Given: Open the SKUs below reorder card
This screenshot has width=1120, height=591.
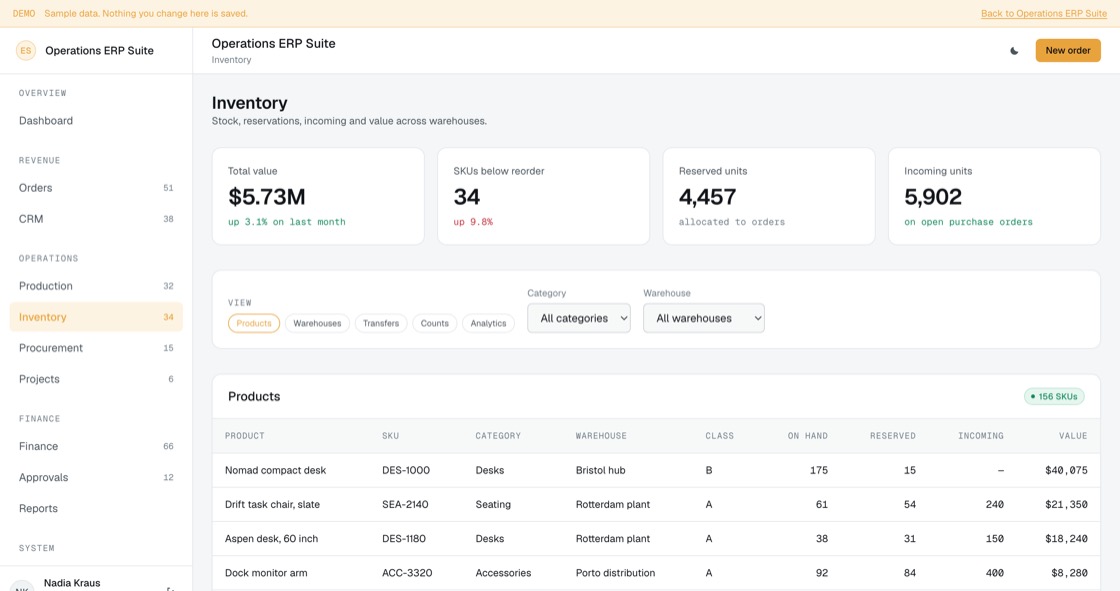Looking at the screenshot, I should [x=544, y=197].
